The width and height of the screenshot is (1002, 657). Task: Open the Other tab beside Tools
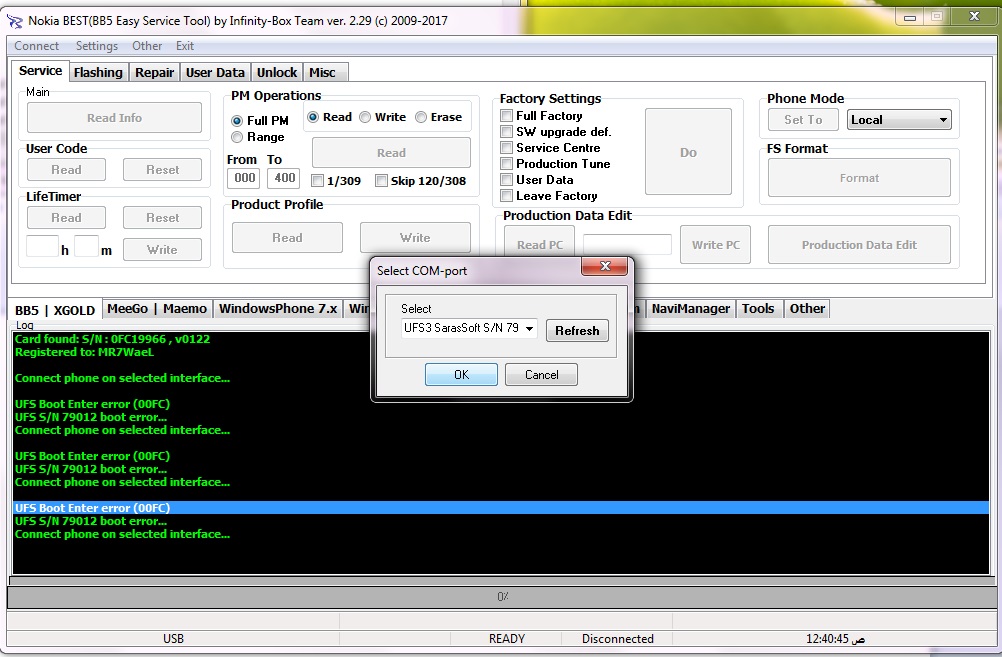coord(807,309)
